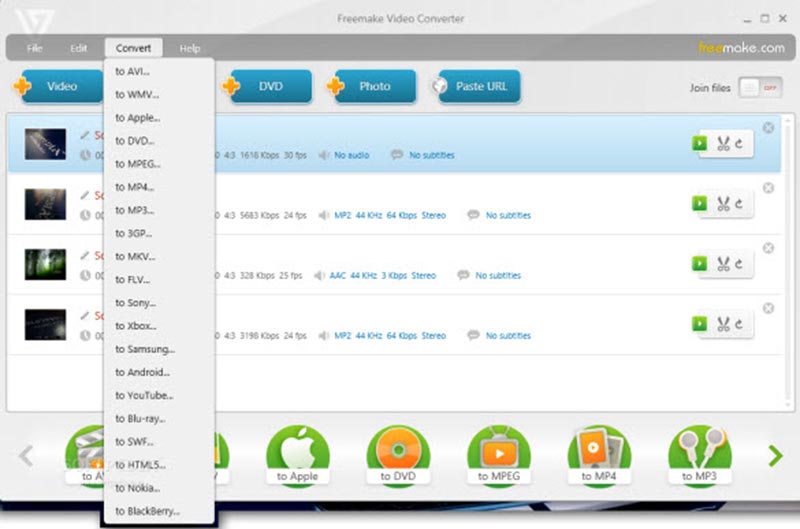
Task: Select the third video thumbnail
Action: click(x=45, y=264)
